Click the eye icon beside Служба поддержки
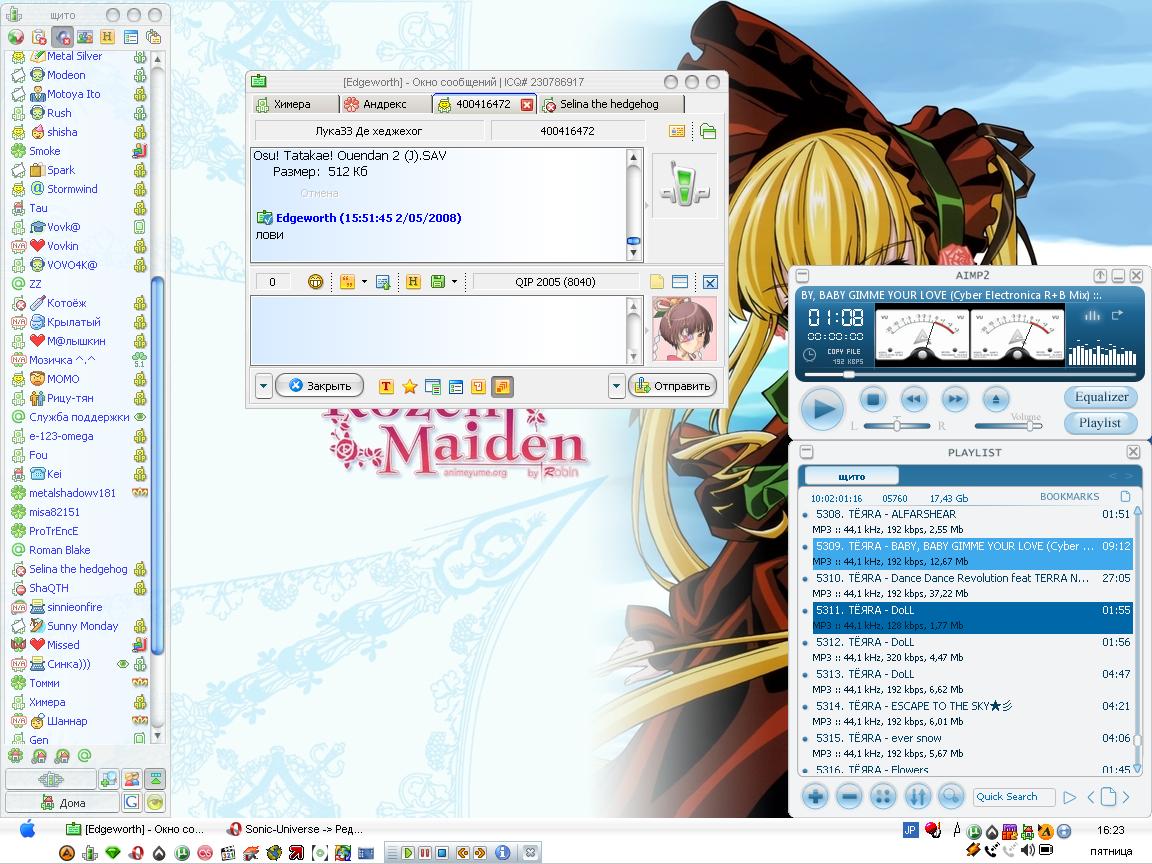The width and height of the screenshot is (1152, 864). click(140, 417)
